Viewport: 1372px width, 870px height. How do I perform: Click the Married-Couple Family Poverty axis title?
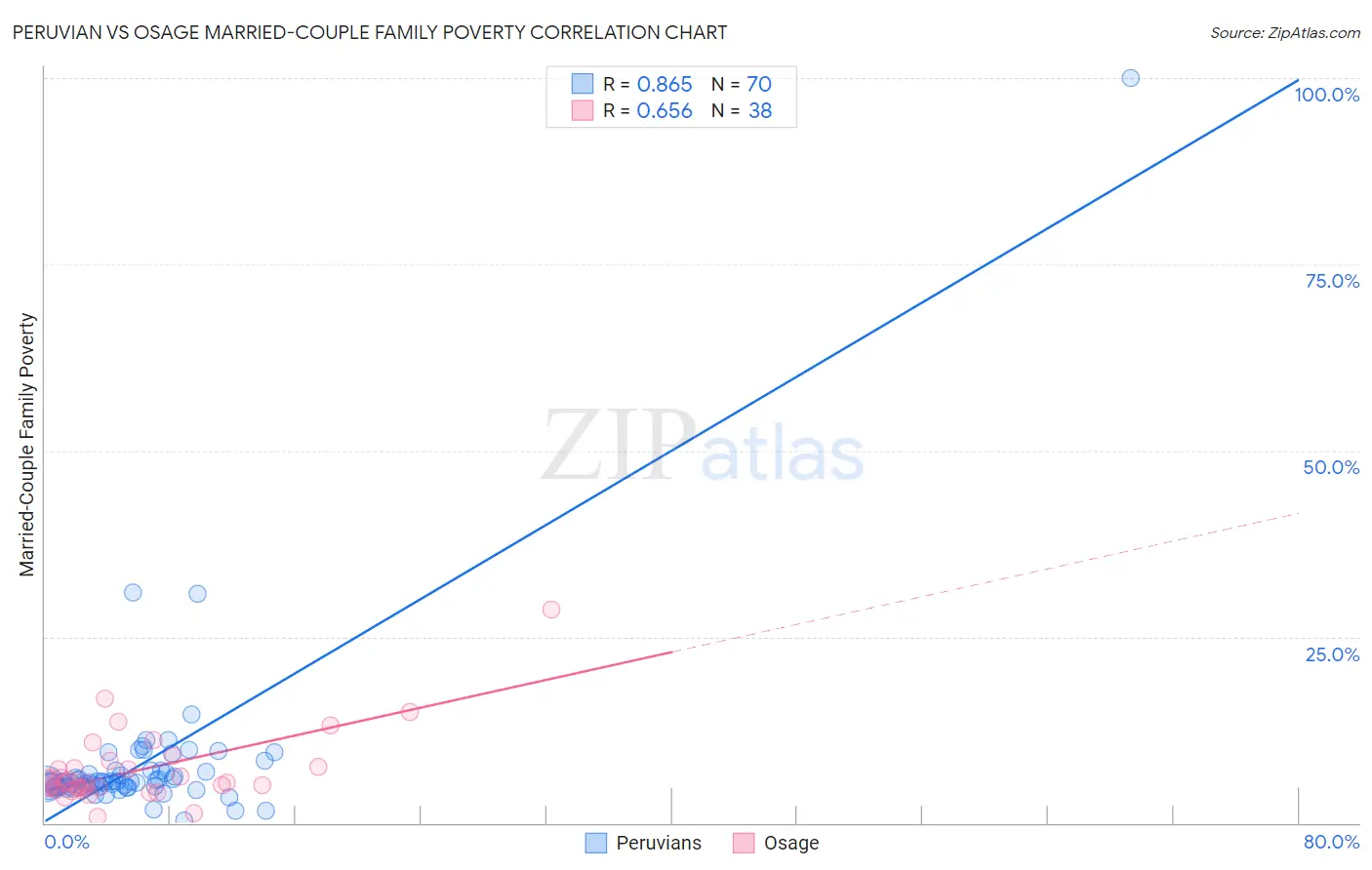[x=27, y=445]
